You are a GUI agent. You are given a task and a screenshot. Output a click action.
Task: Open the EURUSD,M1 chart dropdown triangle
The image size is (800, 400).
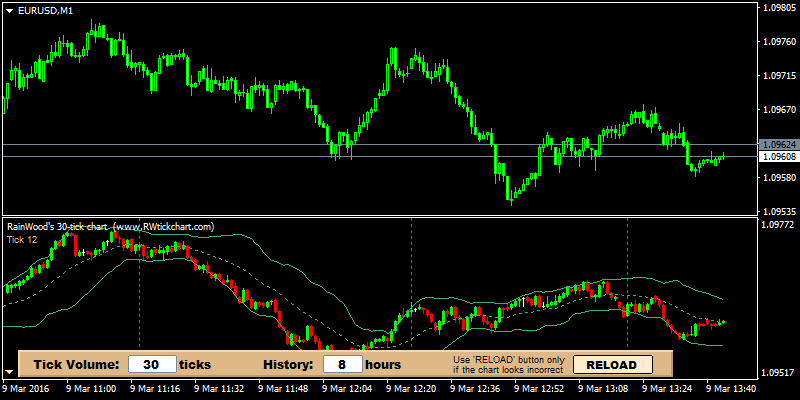pyautogui.click(x=9, y=10)
